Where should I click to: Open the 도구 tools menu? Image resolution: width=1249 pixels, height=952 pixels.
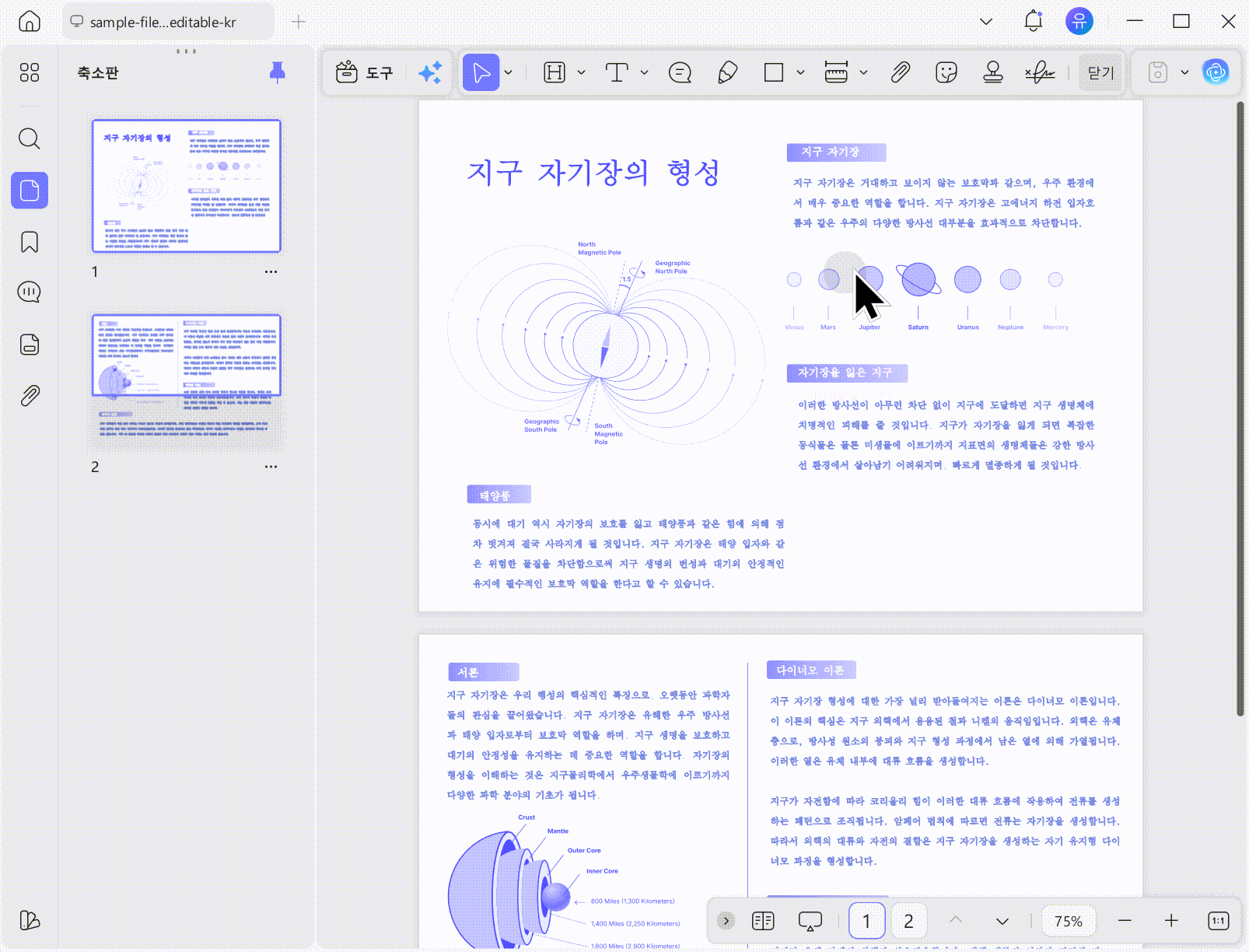coord(365,72)
